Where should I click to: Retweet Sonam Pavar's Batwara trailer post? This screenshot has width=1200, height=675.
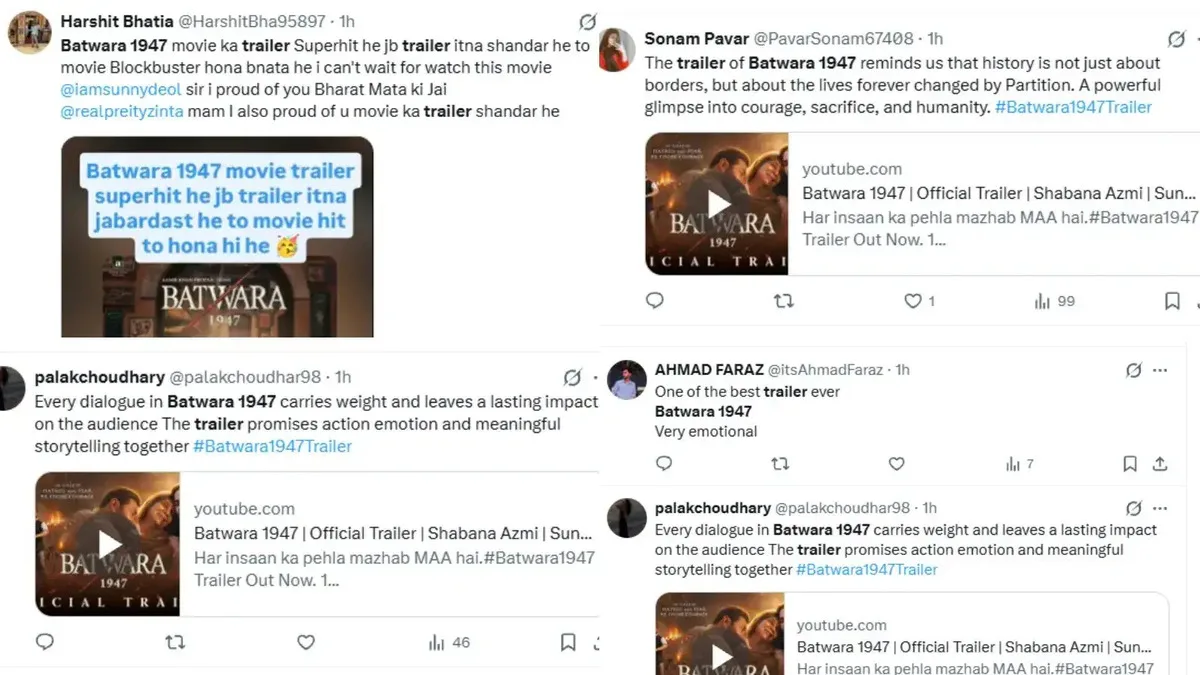coord(785,300)
